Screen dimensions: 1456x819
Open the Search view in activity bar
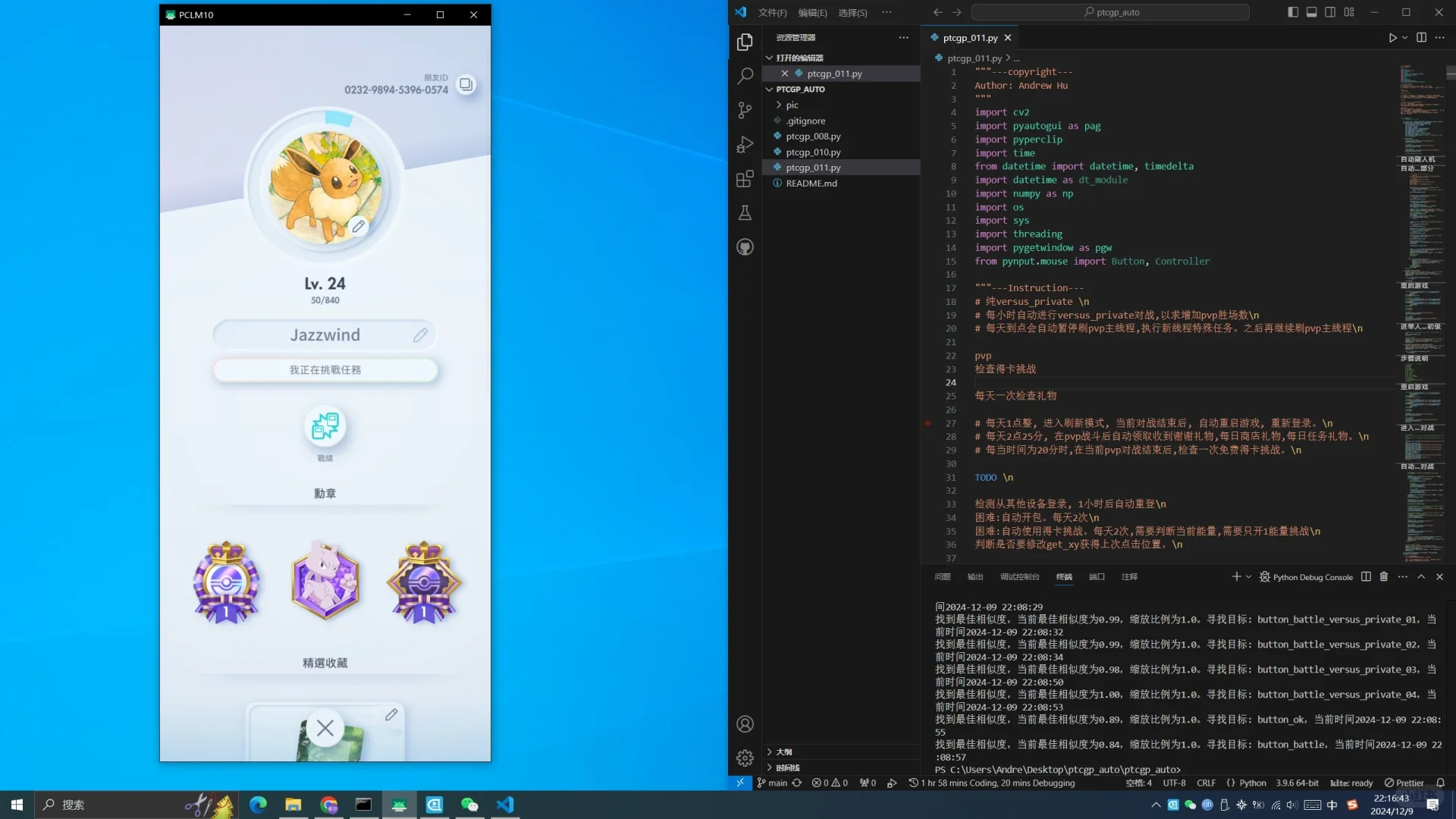(x=745, y=76)
